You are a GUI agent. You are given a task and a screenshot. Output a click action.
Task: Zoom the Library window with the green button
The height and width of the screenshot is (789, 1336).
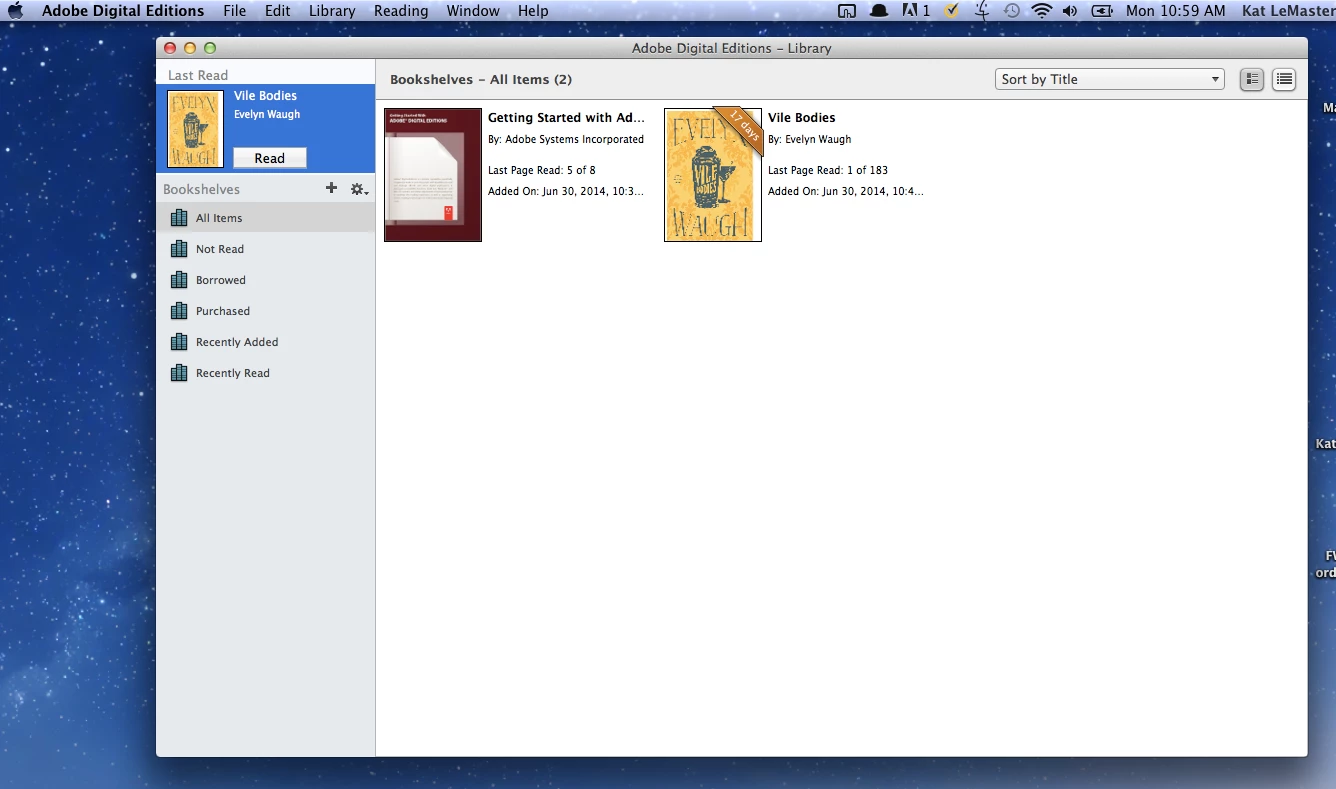(x=210, y=48)
